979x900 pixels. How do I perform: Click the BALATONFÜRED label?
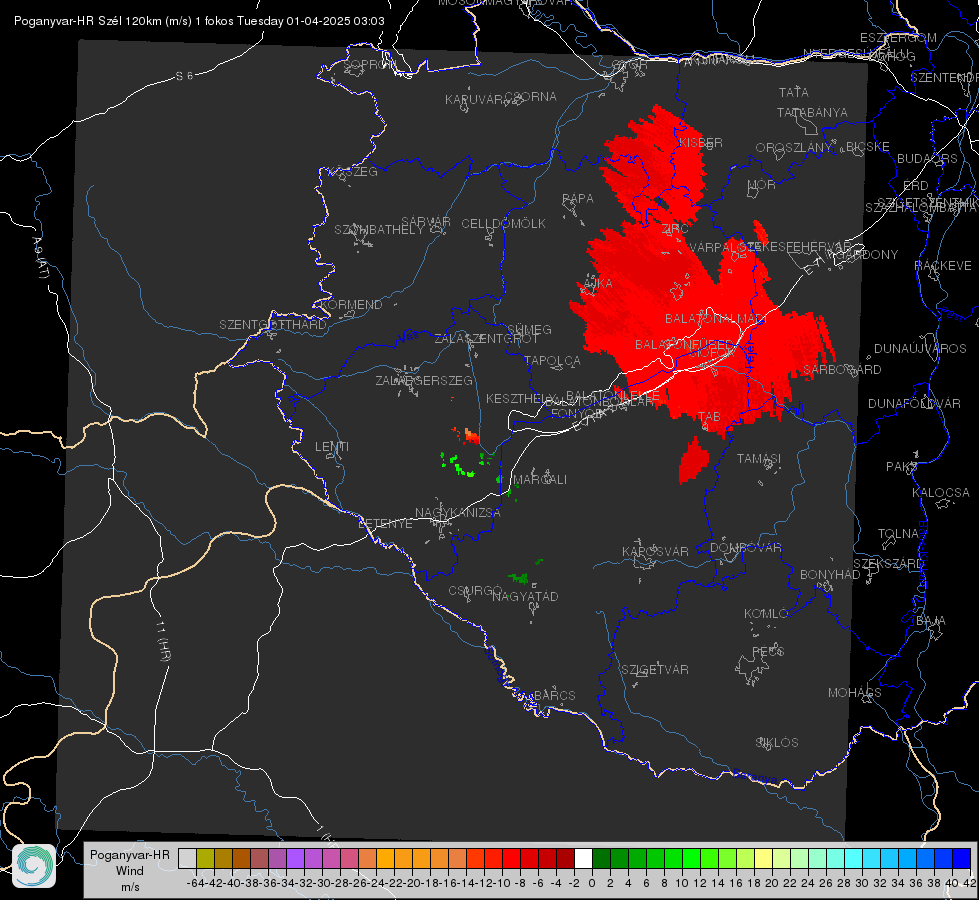pos(684,345)
